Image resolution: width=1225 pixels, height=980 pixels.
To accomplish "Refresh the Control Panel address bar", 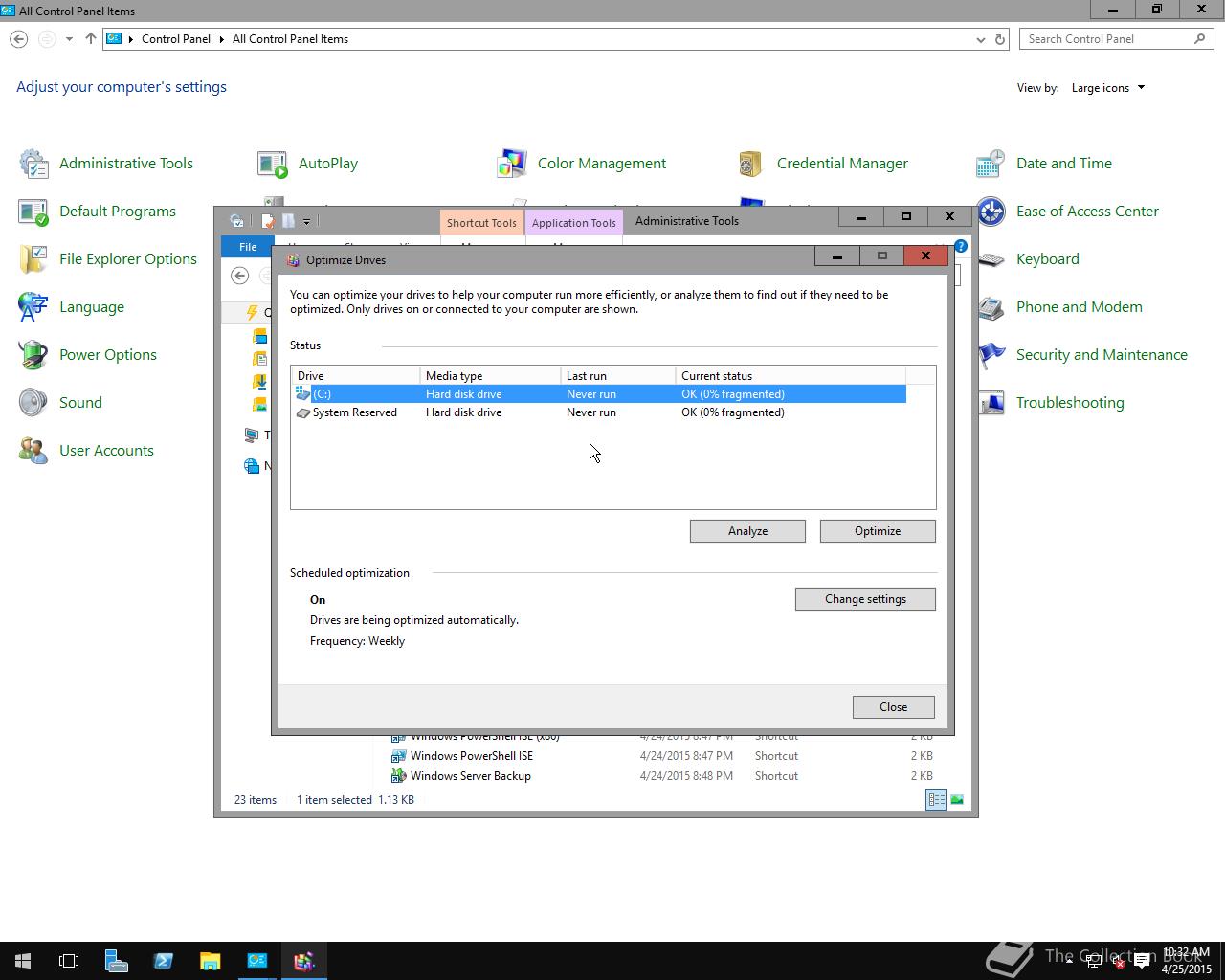I will [x=1000, y=39].
